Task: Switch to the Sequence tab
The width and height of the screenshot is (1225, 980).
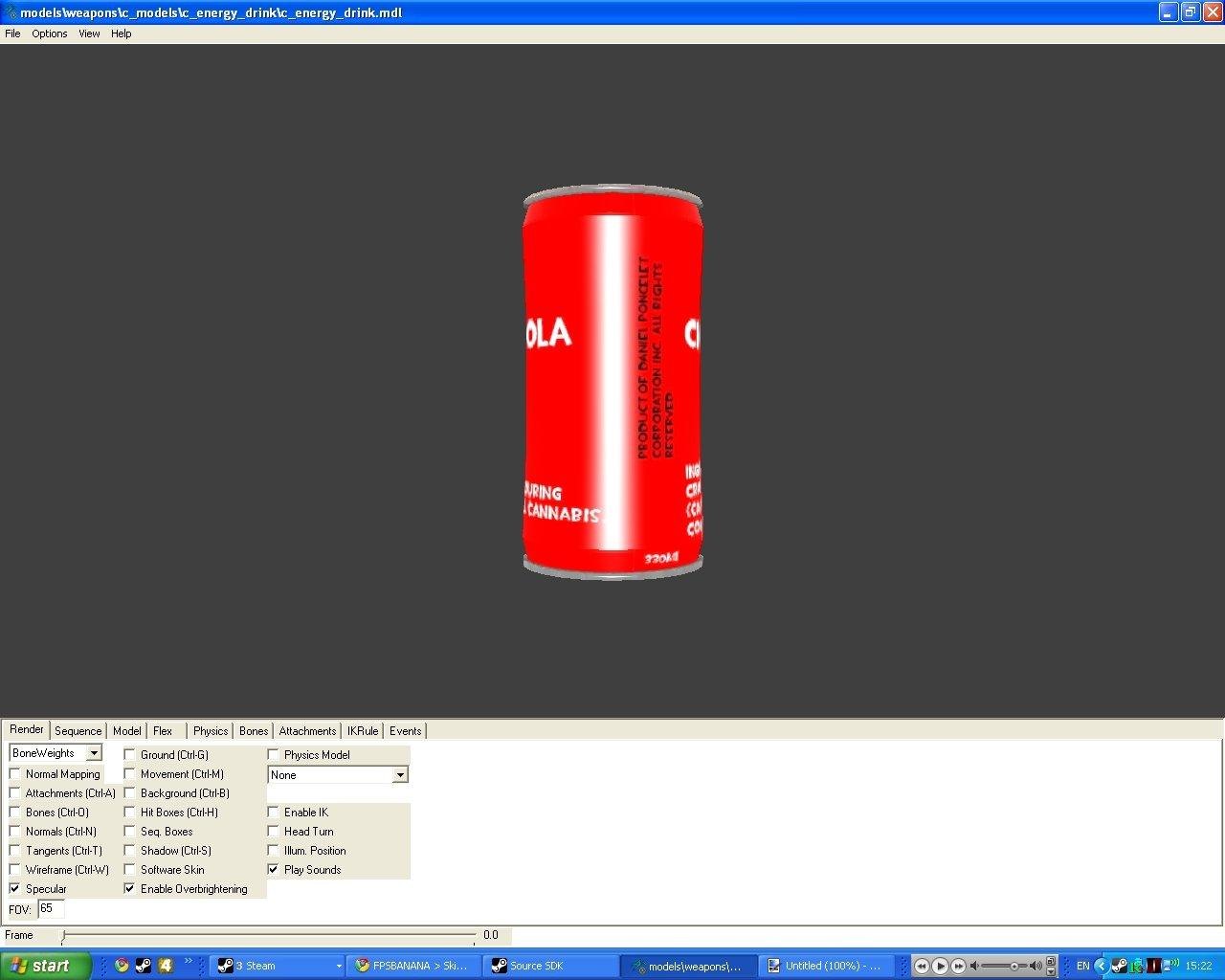Action: coord(78,731)
